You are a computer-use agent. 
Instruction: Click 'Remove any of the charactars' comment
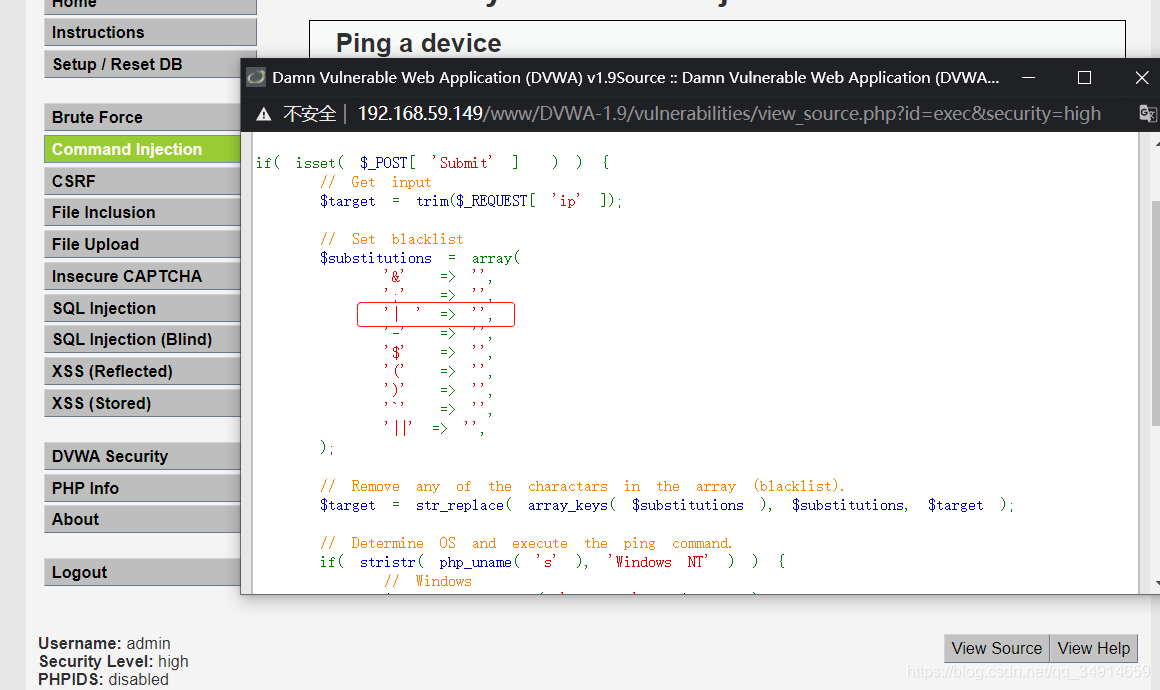click(x=582, y=486)
